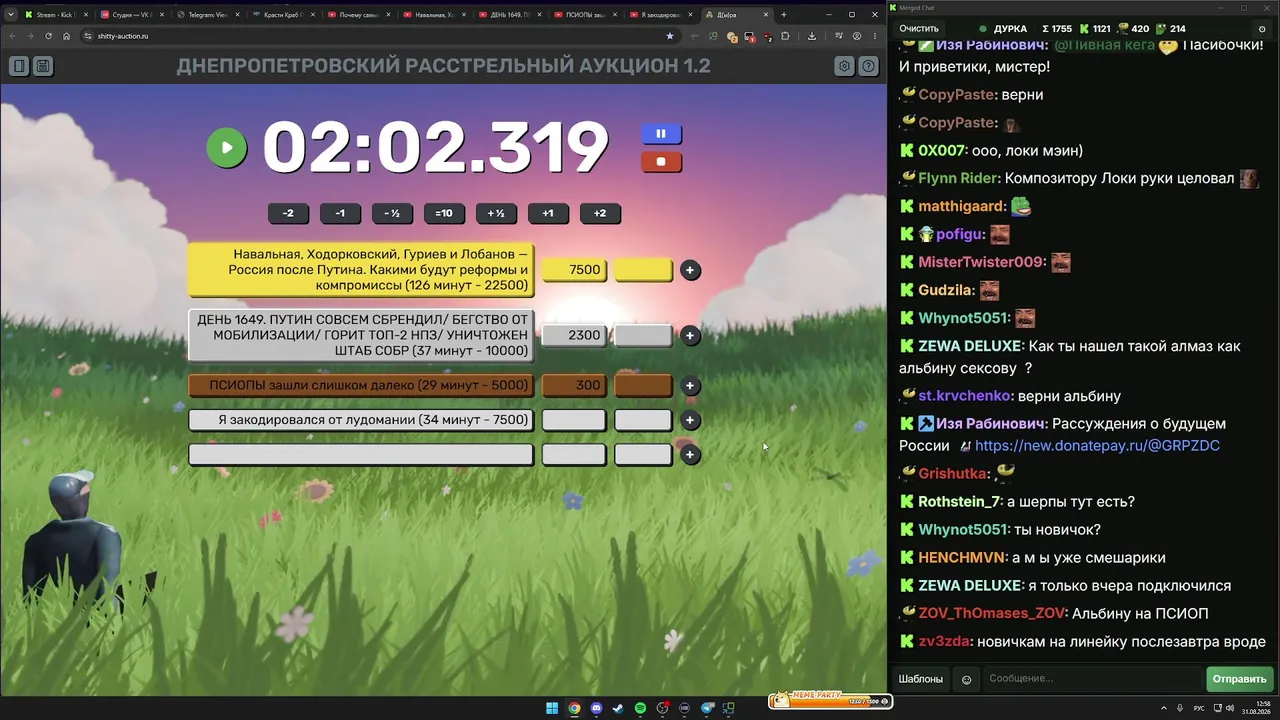Open the help question mark icon
The width and height of the screenshot is (1280, 720).
coord(869,66)
